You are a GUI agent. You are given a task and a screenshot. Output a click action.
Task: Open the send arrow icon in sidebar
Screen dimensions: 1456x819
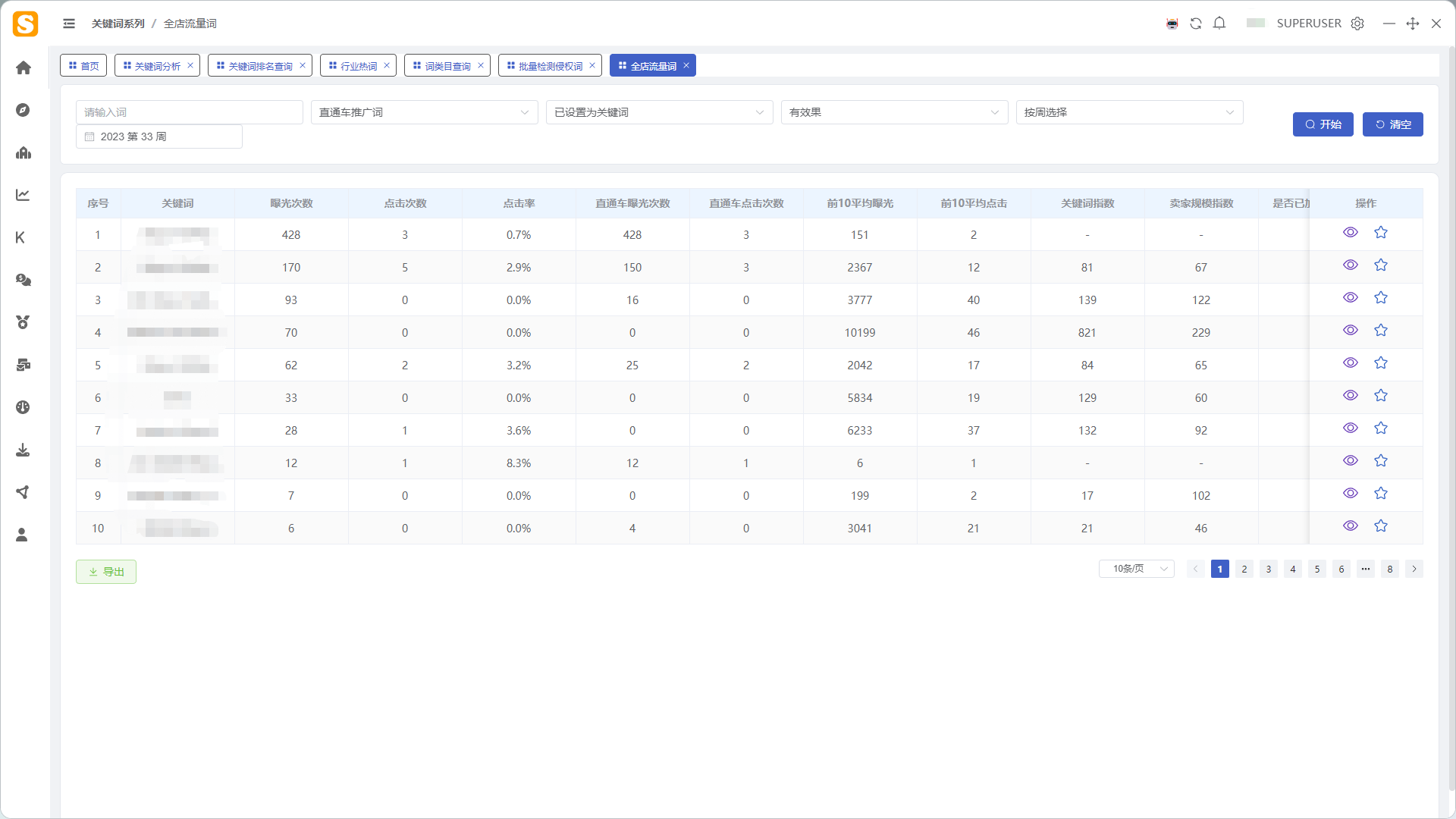[23, 492]
